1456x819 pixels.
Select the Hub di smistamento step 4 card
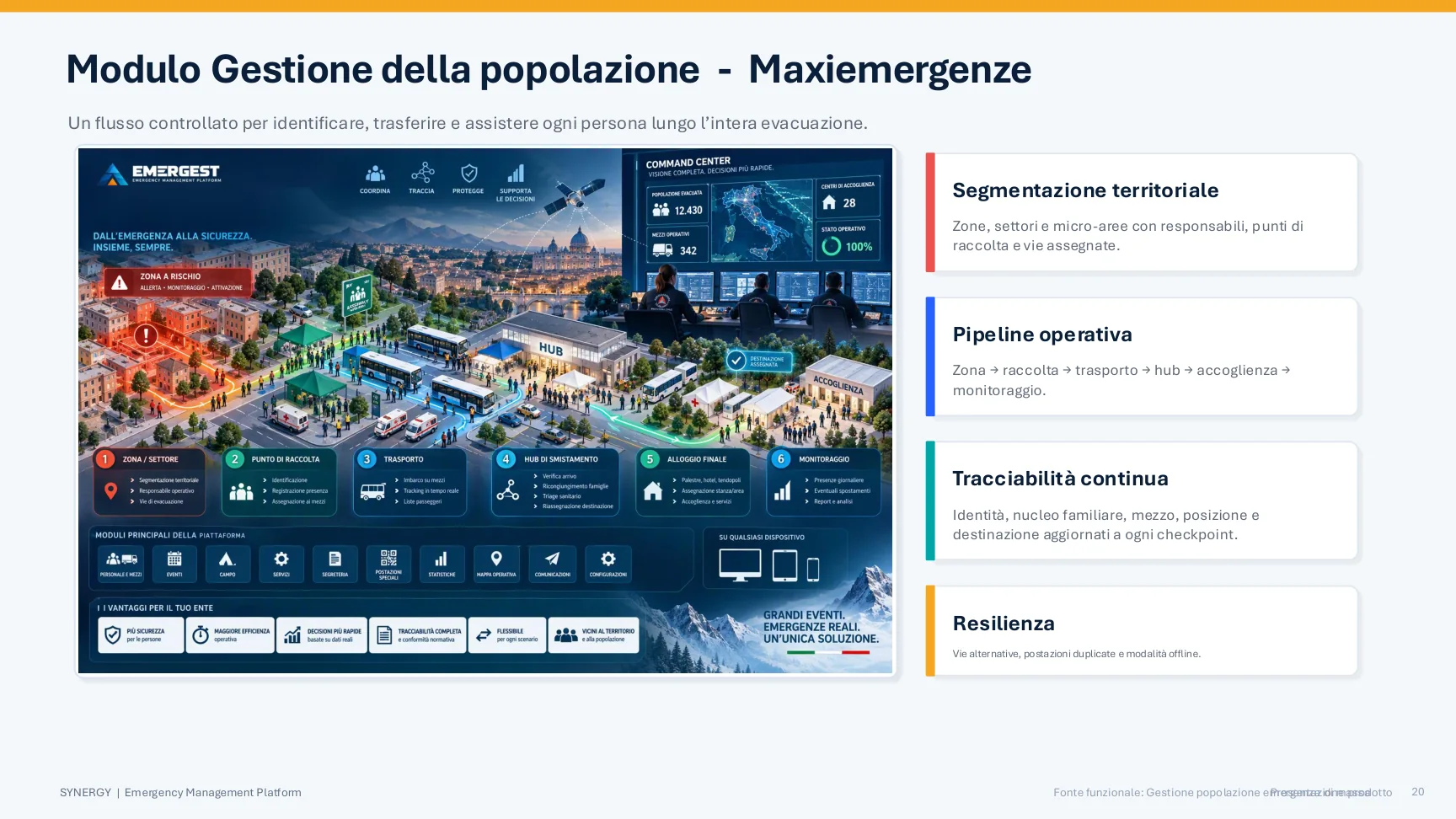click(555, 482)
